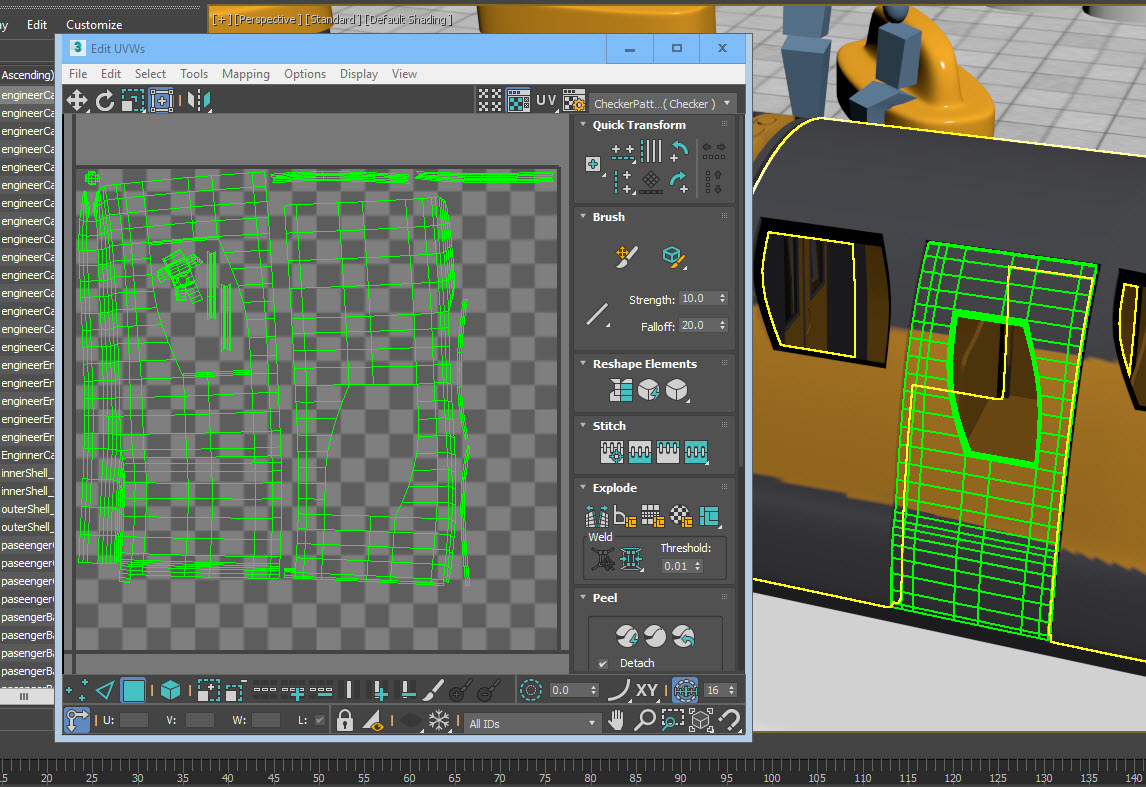Click the UV coordinate space button

click(x=545, y=100)
